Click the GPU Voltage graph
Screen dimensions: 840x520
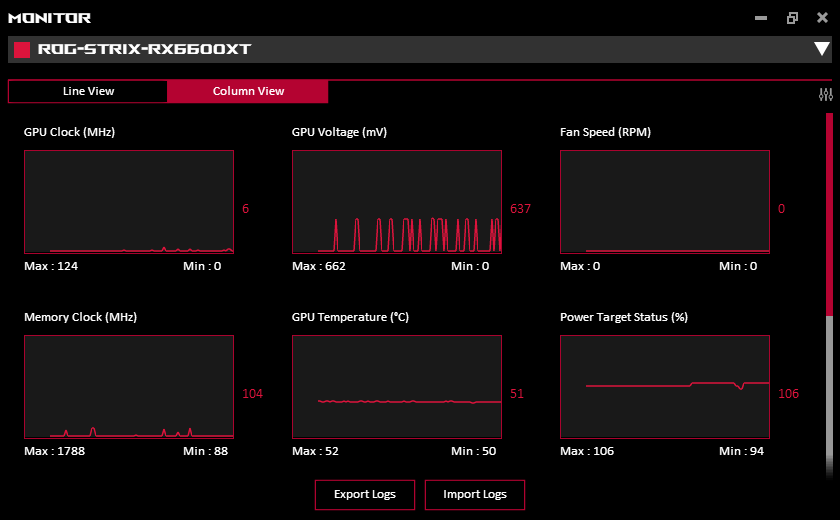pos(397,202)
